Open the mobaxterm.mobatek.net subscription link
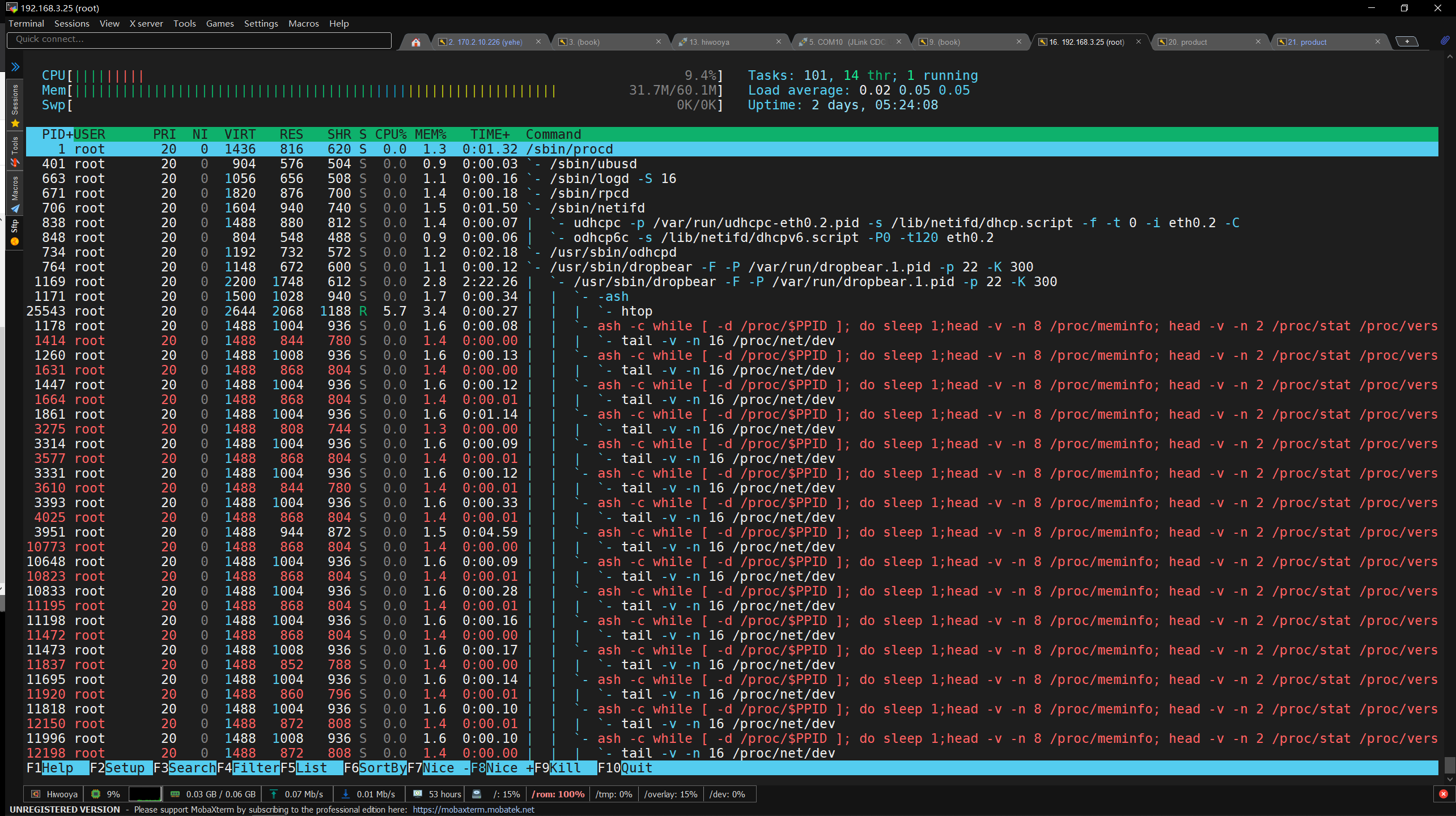Screen dimensions: 1456x816 pos(473,809)
